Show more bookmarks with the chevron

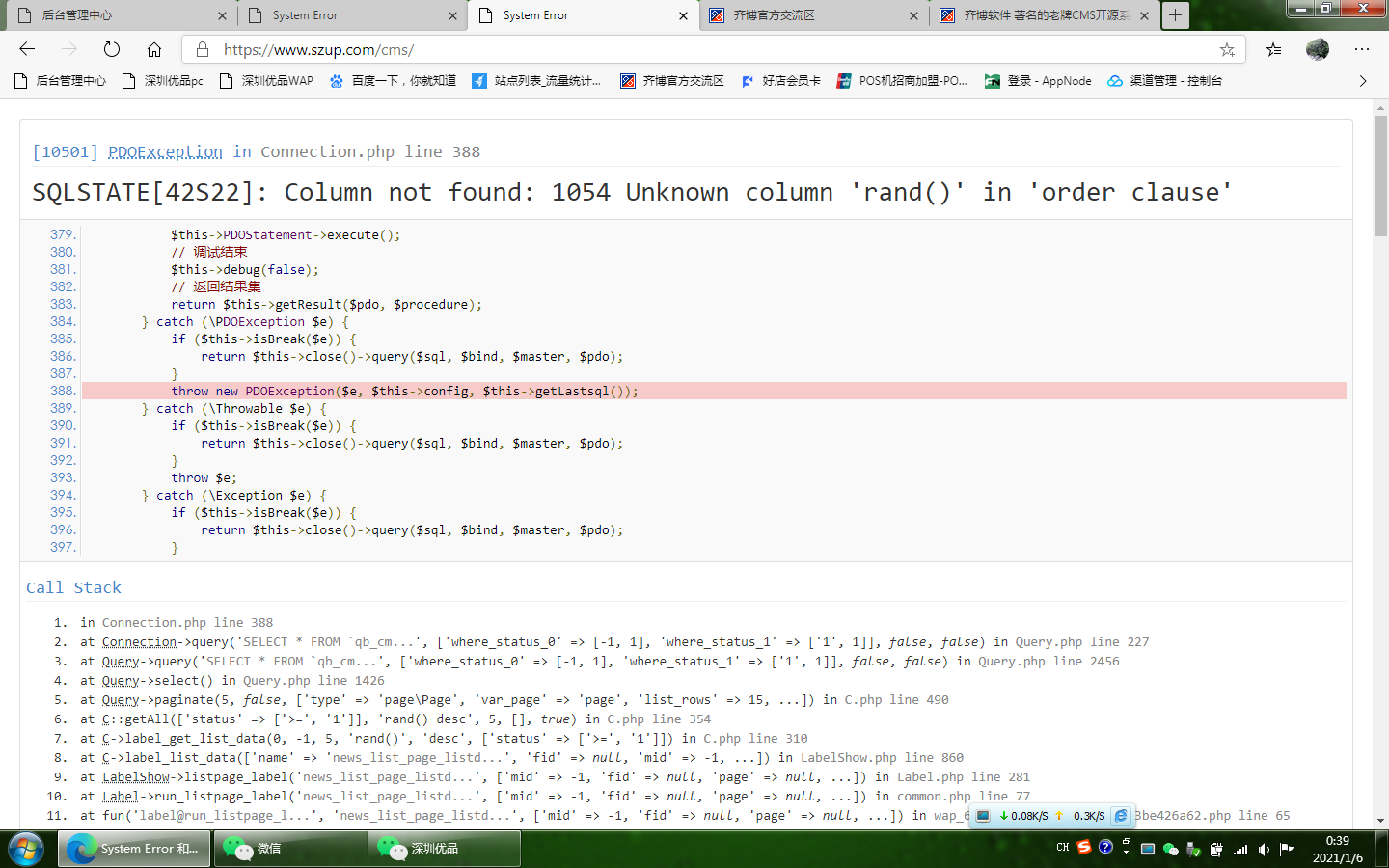coord(1363,81)
